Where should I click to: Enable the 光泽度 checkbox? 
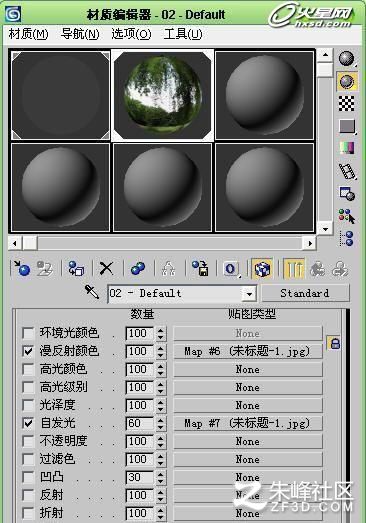(28, 405)
